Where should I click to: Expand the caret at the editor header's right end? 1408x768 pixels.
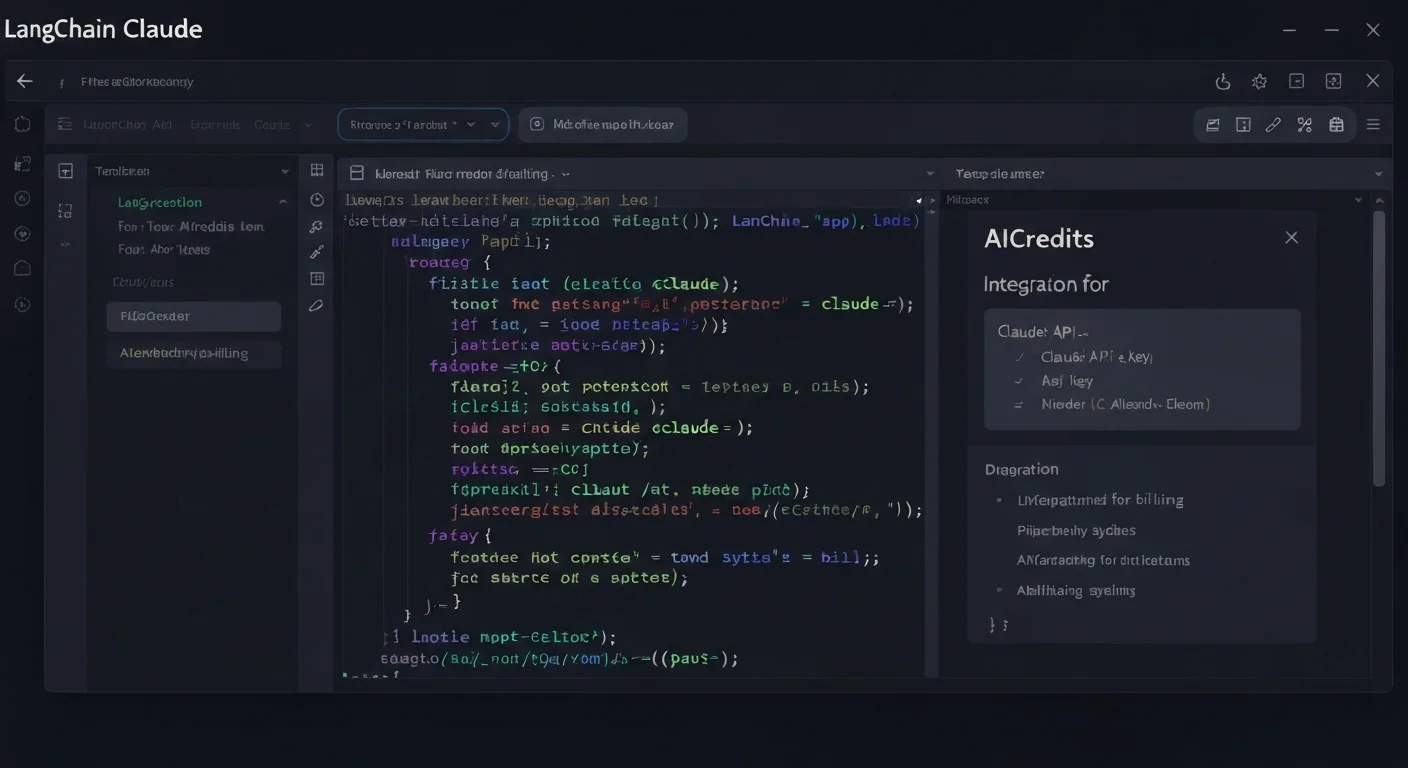[930, 173]
